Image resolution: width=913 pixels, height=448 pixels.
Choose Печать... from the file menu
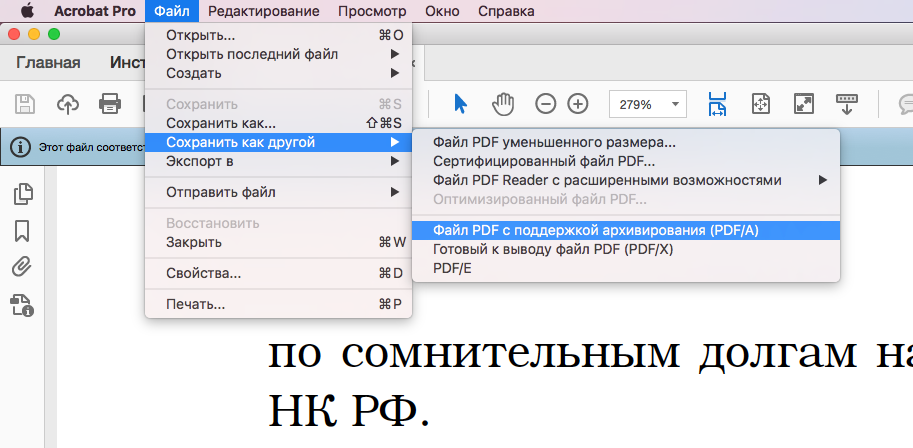click(x=278, y=304)
